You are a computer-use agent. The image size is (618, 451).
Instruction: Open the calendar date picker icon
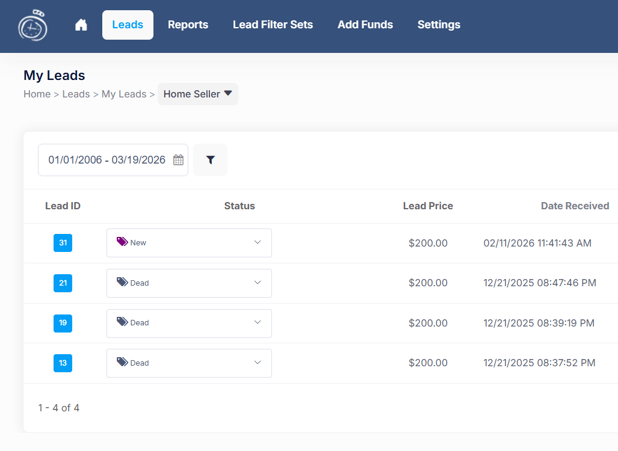coord(178,160)
